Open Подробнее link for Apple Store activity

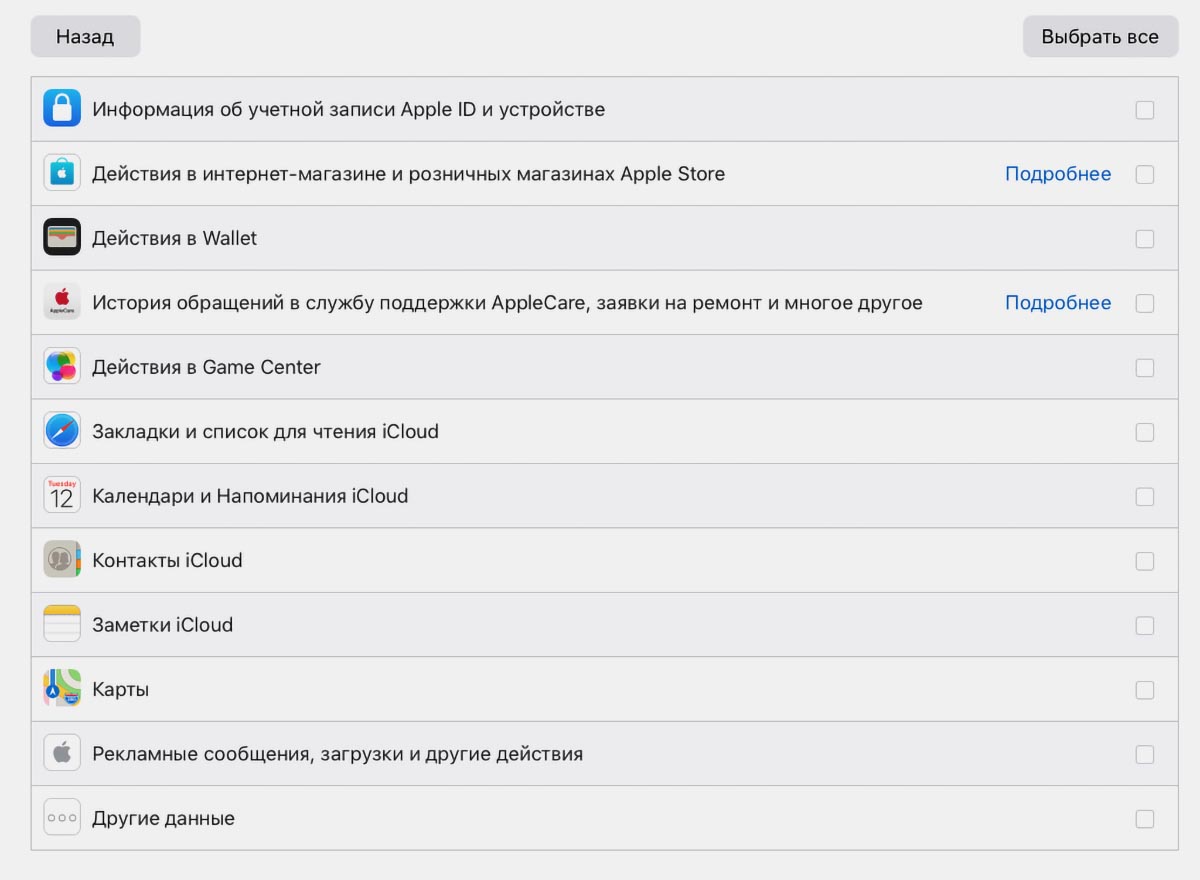[x=1058, y=174]
